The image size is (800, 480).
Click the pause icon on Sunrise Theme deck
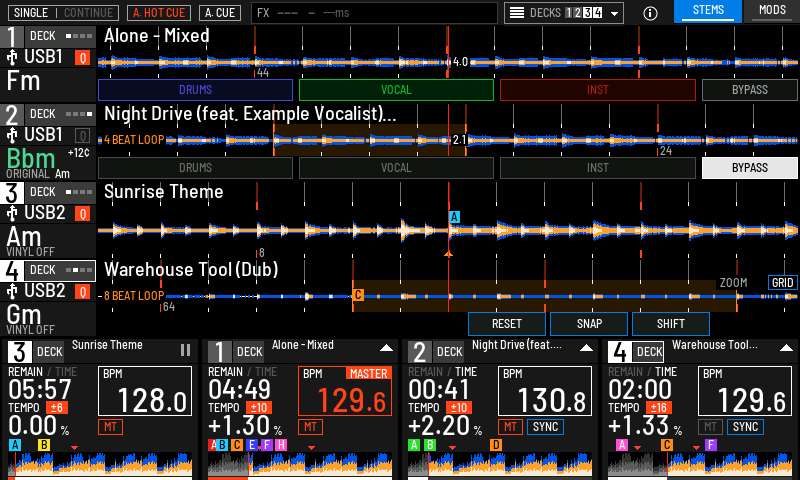tap(185, 350)
